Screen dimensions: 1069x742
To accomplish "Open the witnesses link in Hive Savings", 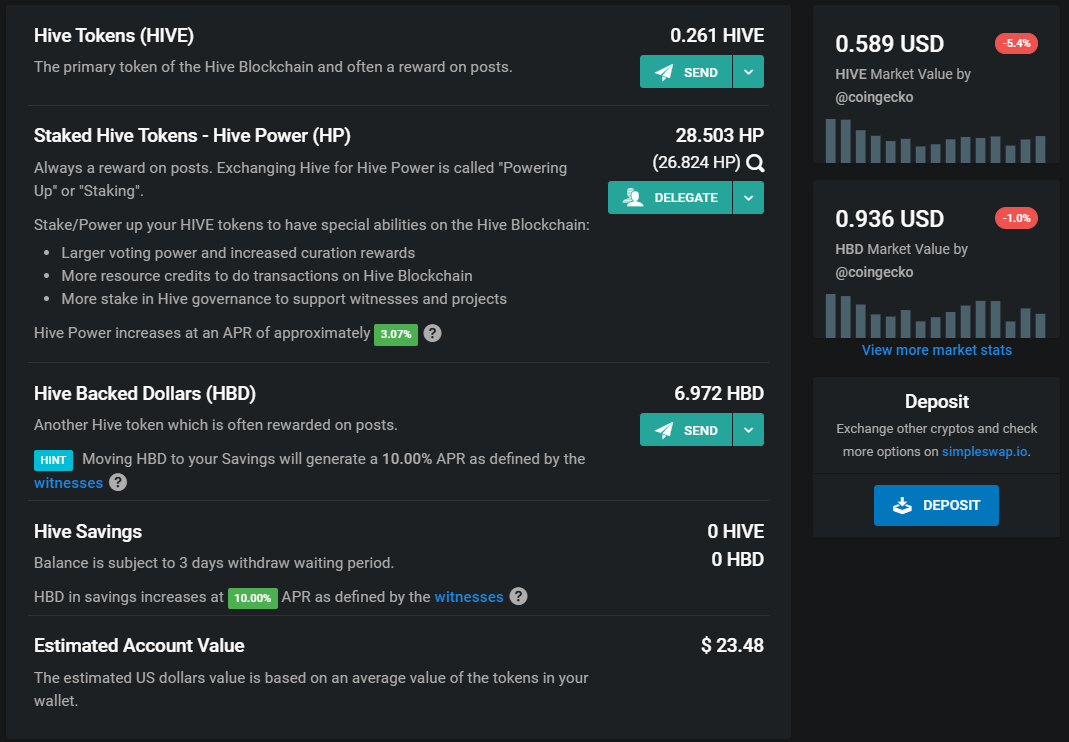I will pyautogui.click(x=469, y=597).
